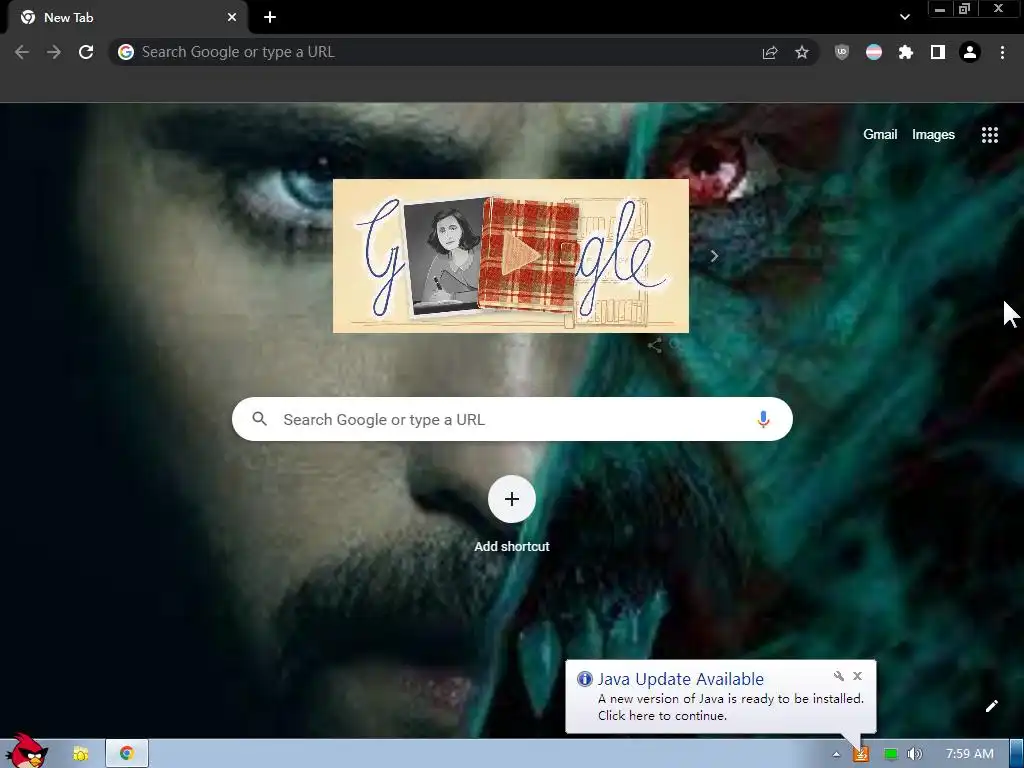
Task: Open the Google apps grid
Action: (x=989, y=135)
